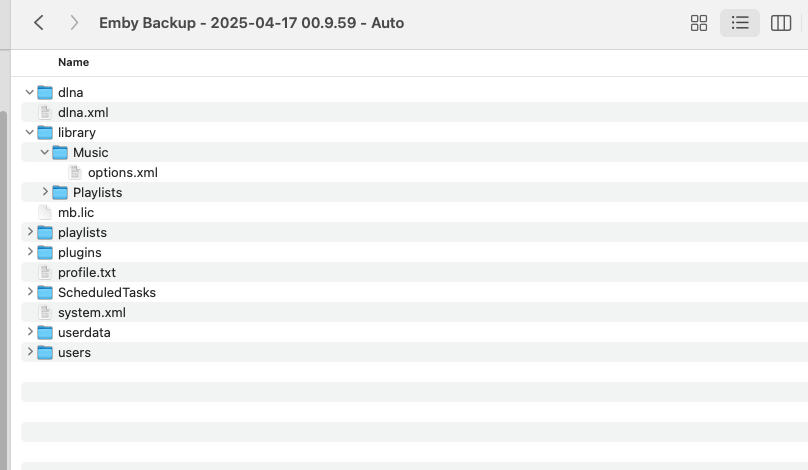Collapse the dlna folder
The width and height of the screenshot is (808, 470).
coord(29,92)
